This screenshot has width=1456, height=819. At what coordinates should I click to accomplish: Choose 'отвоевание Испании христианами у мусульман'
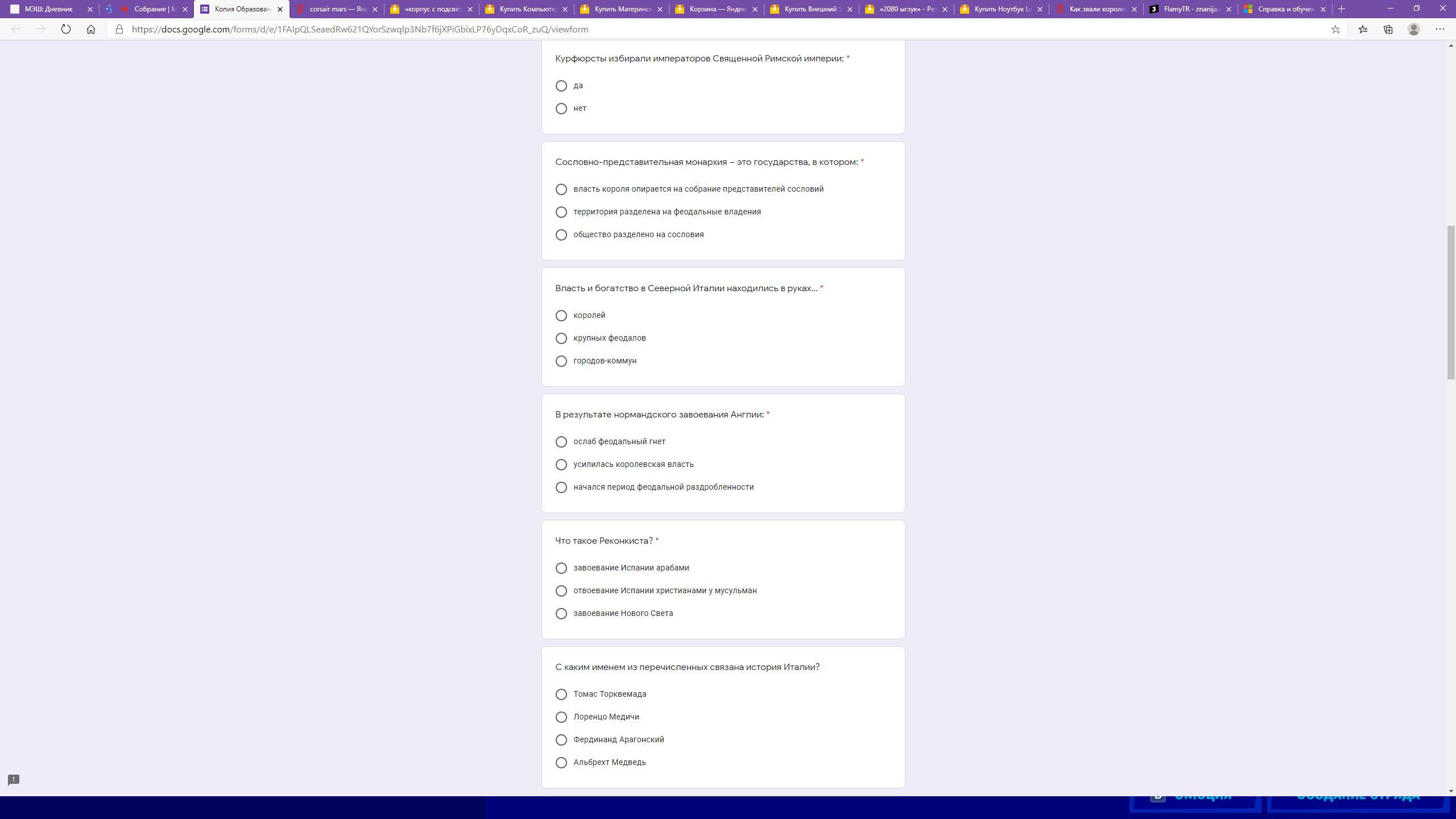point(561,591)
